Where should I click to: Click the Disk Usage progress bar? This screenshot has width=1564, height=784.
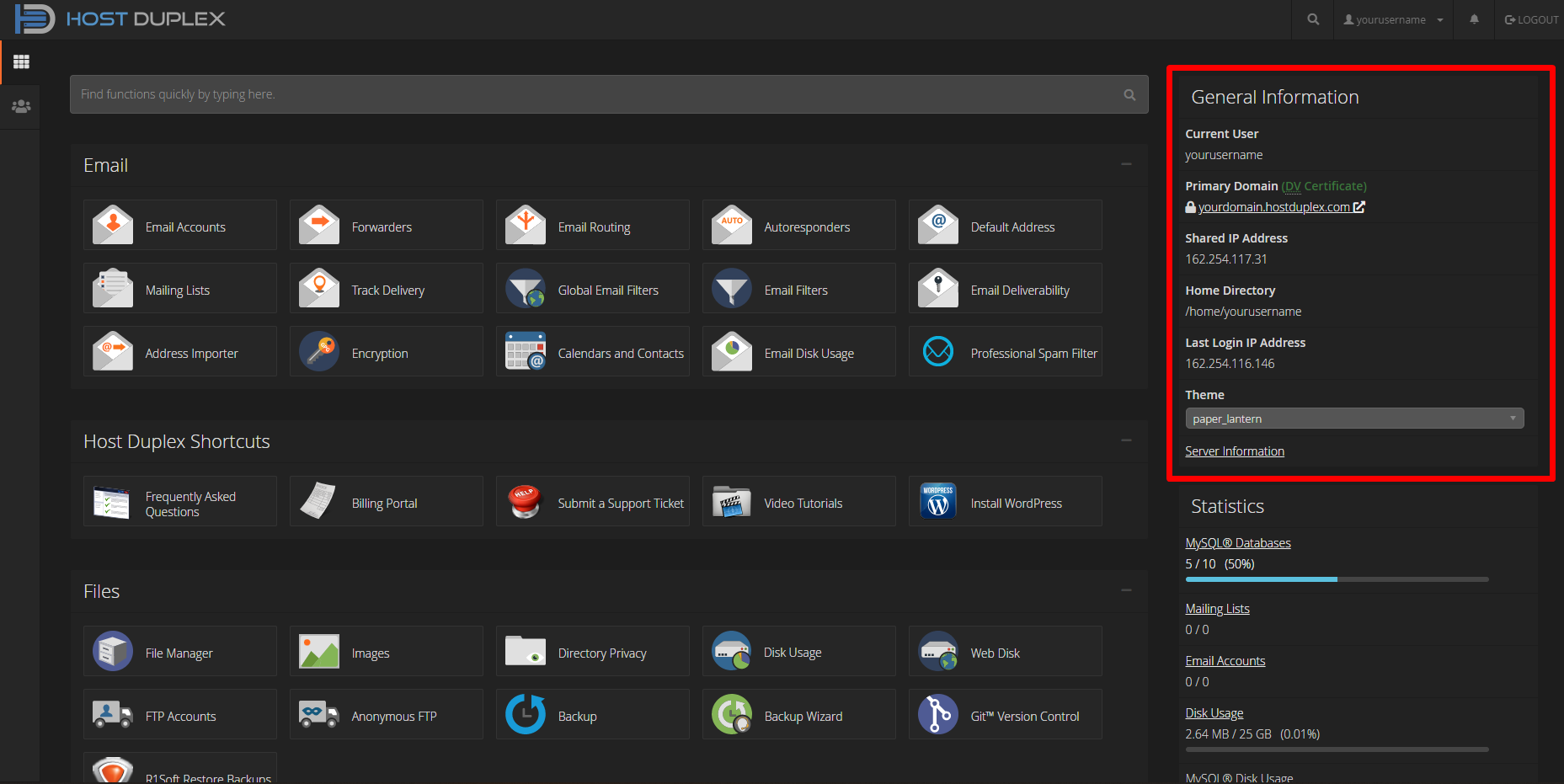(1337, 749)
